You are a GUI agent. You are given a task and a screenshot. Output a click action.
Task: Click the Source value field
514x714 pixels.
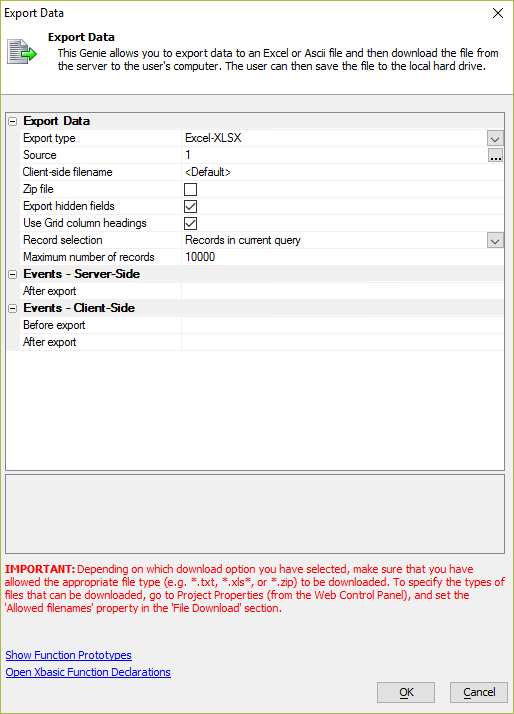click(334, 155)
